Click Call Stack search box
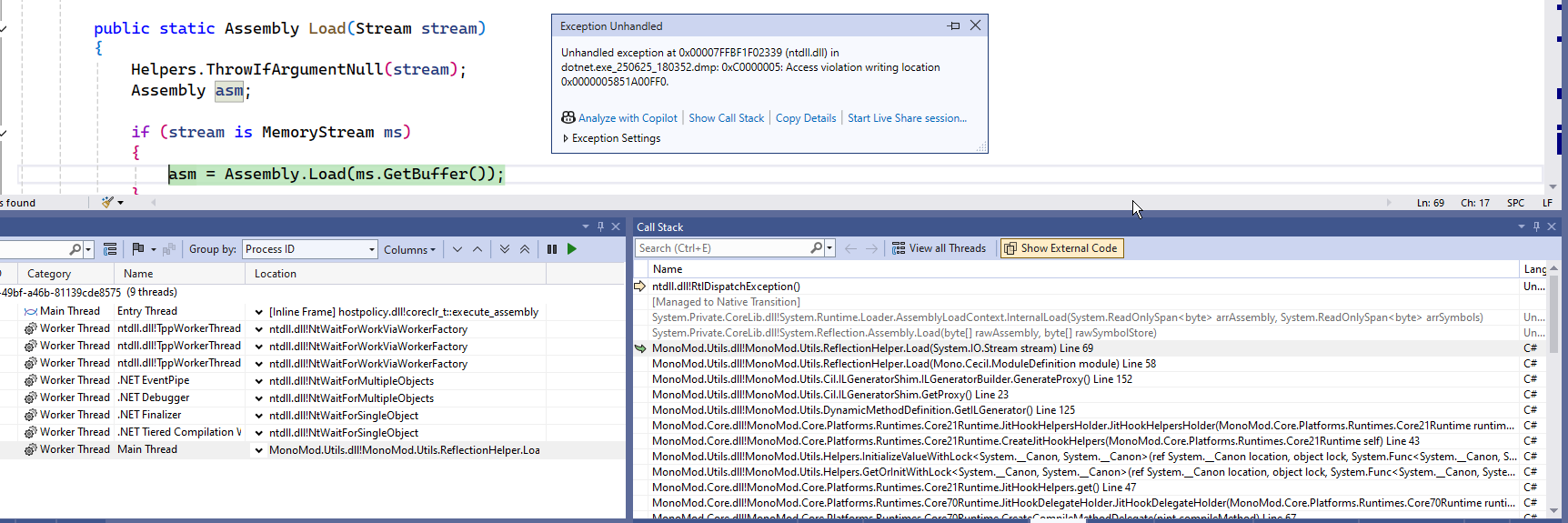The image size is (1568, 523). point(723,248)
